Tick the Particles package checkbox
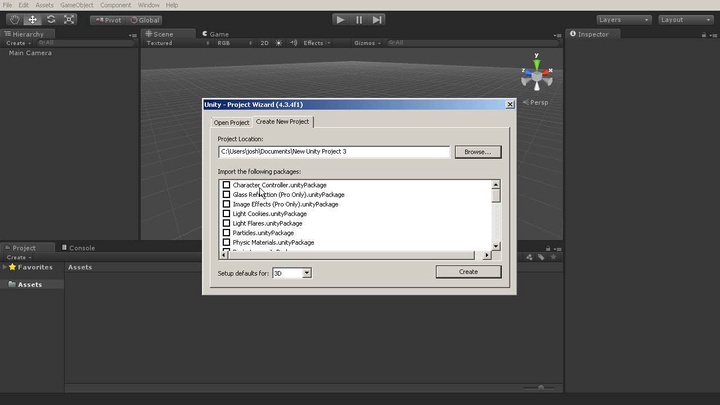Screen dimensions: 720x405 click(x=226, y=233)
